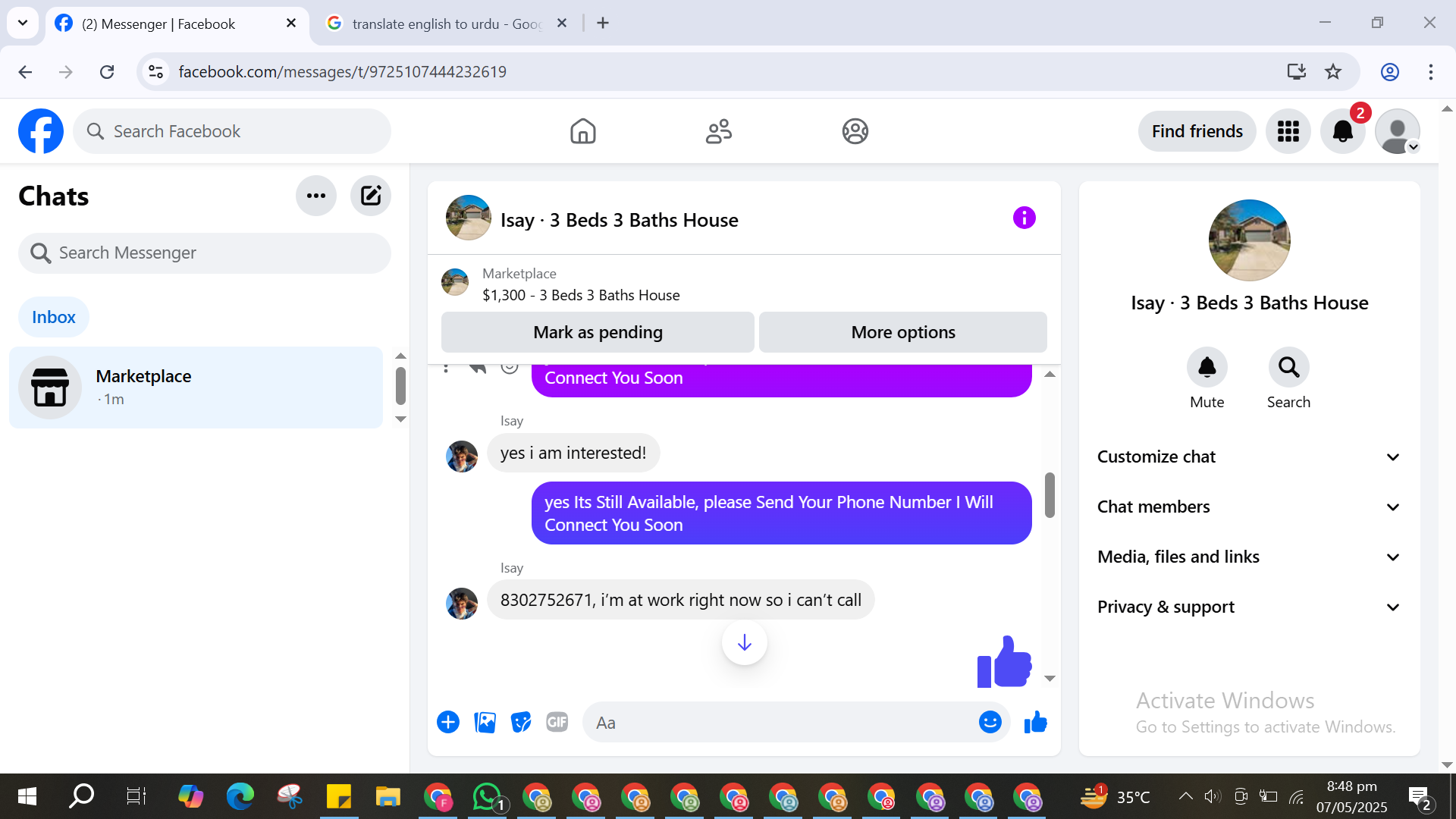Open Facebook notifications bell
Image resolution: width=1456 pixels, height=819 pixels.
tap(1342, 131)
